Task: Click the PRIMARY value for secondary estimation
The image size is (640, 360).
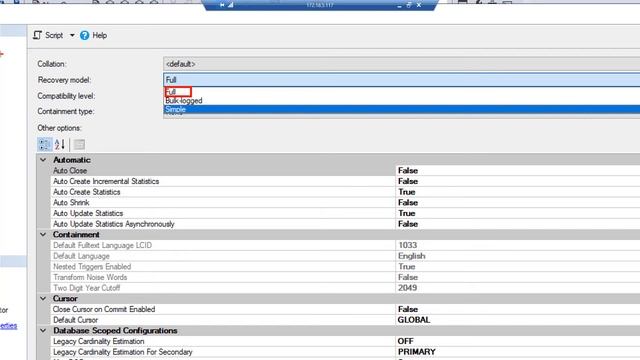Action: 416,352
